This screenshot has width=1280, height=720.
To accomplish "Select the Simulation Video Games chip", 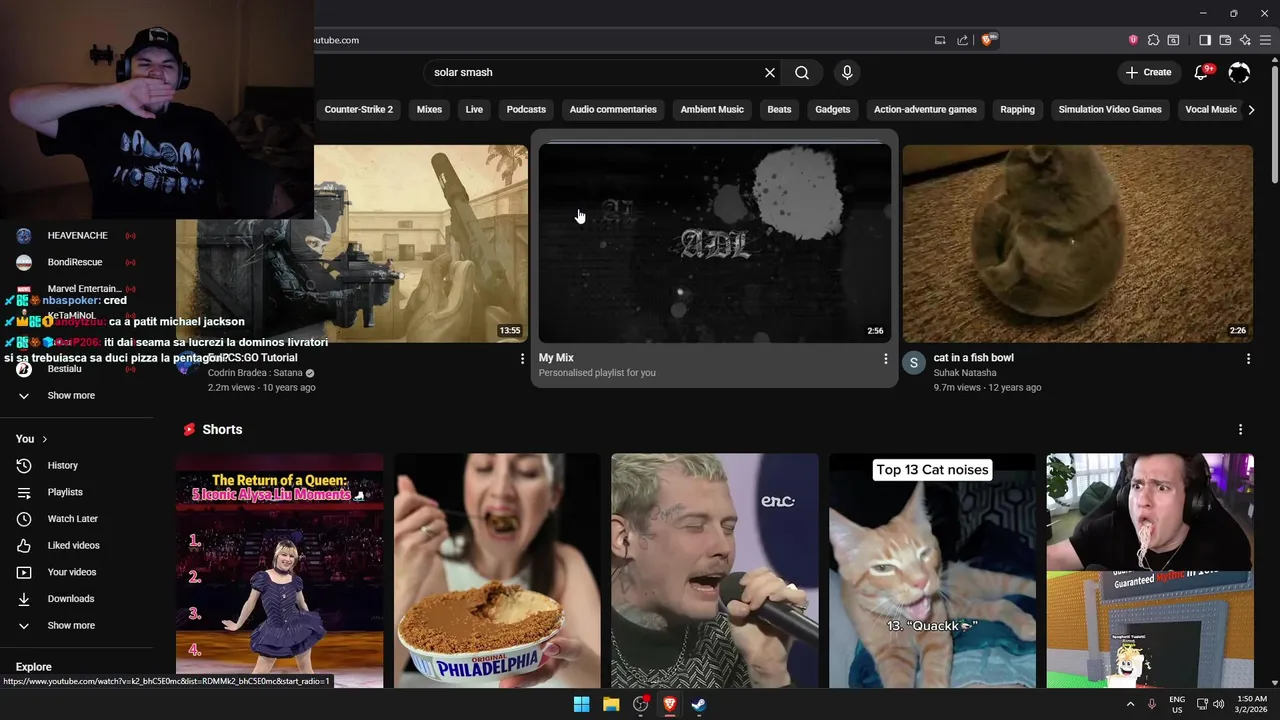I will tap(1110, 109).
